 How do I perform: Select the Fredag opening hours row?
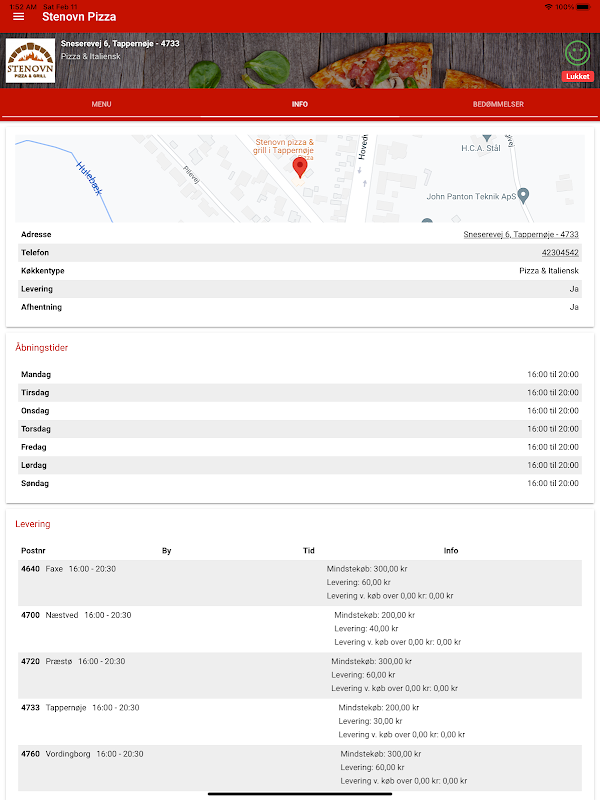300,447
